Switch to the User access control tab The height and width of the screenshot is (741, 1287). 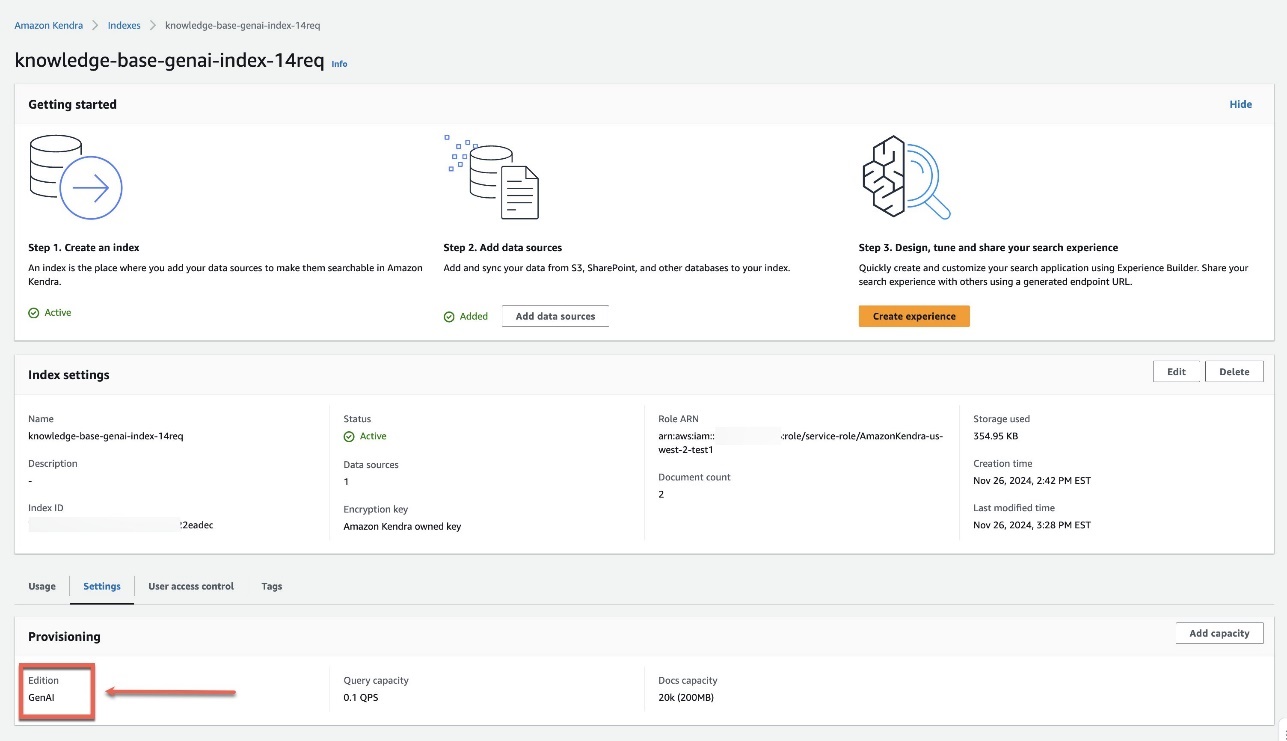click(x=191, y=586)
